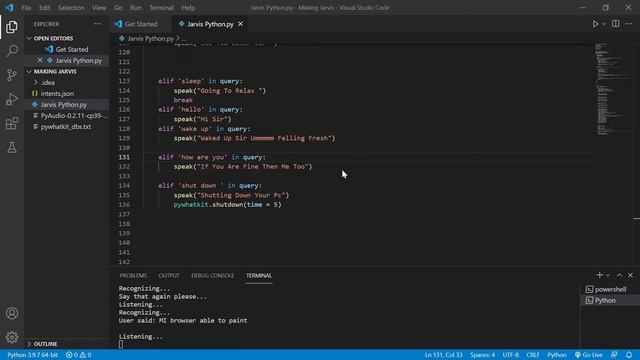Click the VS Code logo icon in title bar
640x360 pixels.
pos(9,8)
